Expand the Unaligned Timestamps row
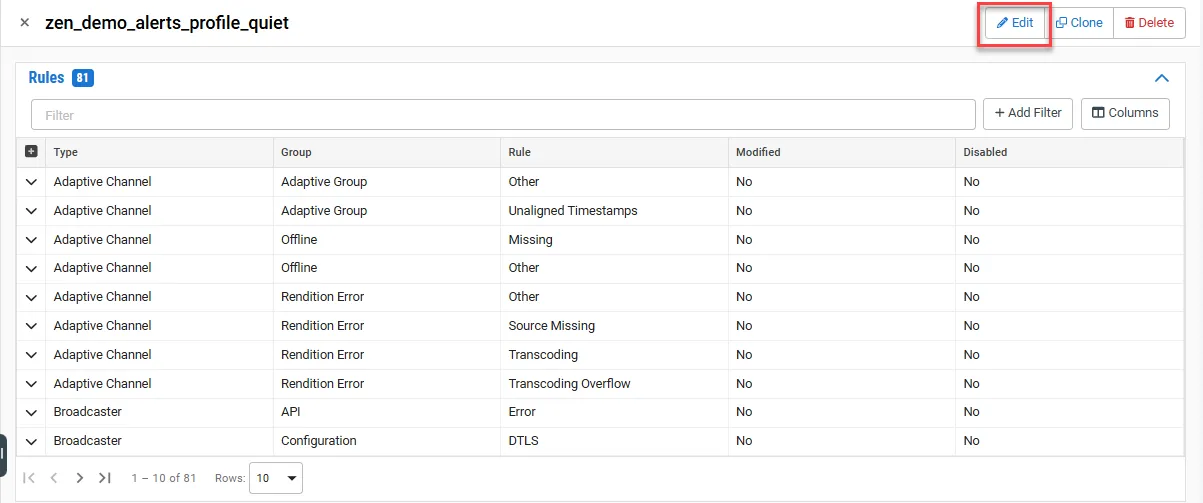 click(31, 211)
